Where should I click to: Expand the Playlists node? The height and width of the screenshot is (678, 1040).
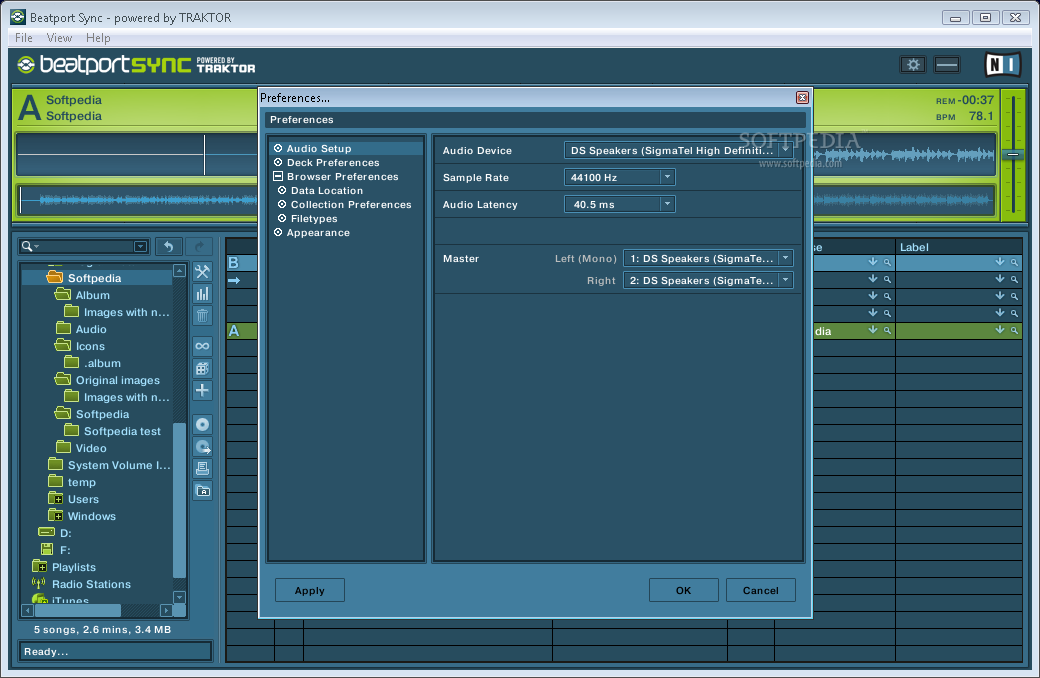[42, 568]
